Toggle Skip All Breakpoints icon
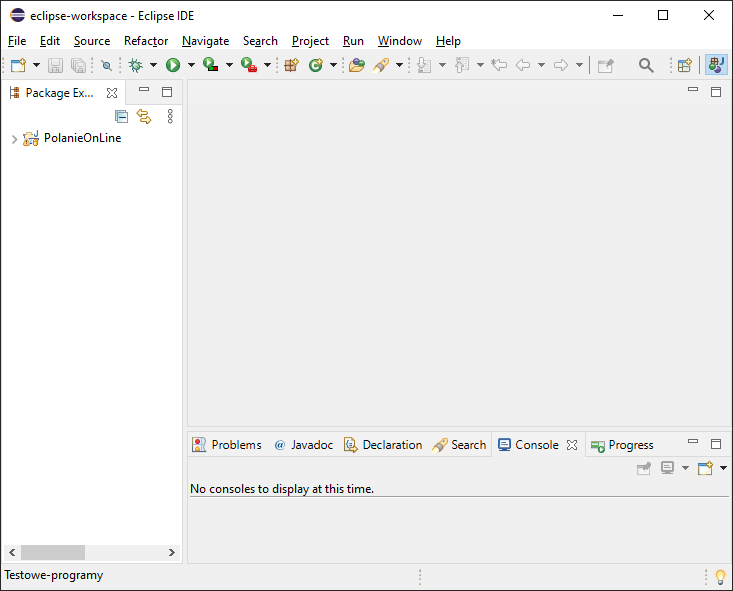The width and height of the screenshot is (733, 591). coord(106,65)
